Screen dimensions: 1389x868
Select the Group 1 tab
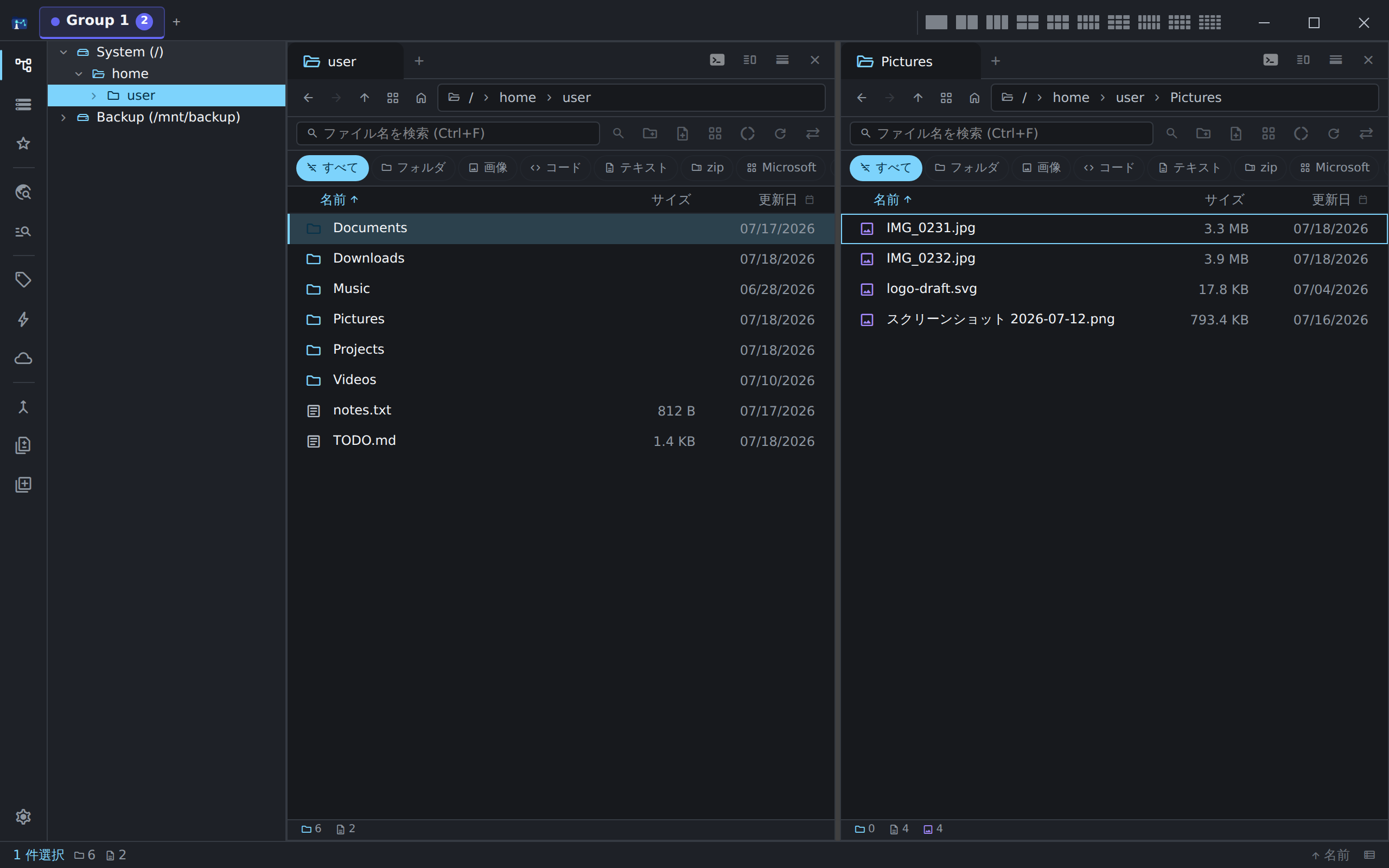coord(101,22)
